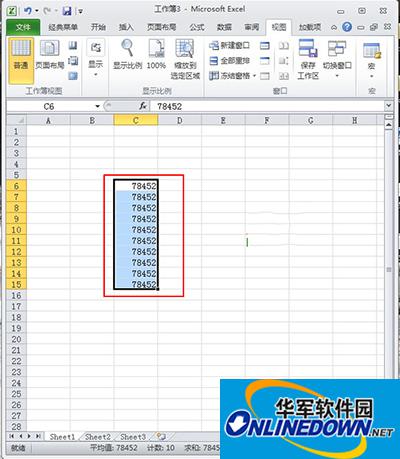Open the Undo history dropdown arrow
This screenshot has width=400, height=459.
(37, 11)
